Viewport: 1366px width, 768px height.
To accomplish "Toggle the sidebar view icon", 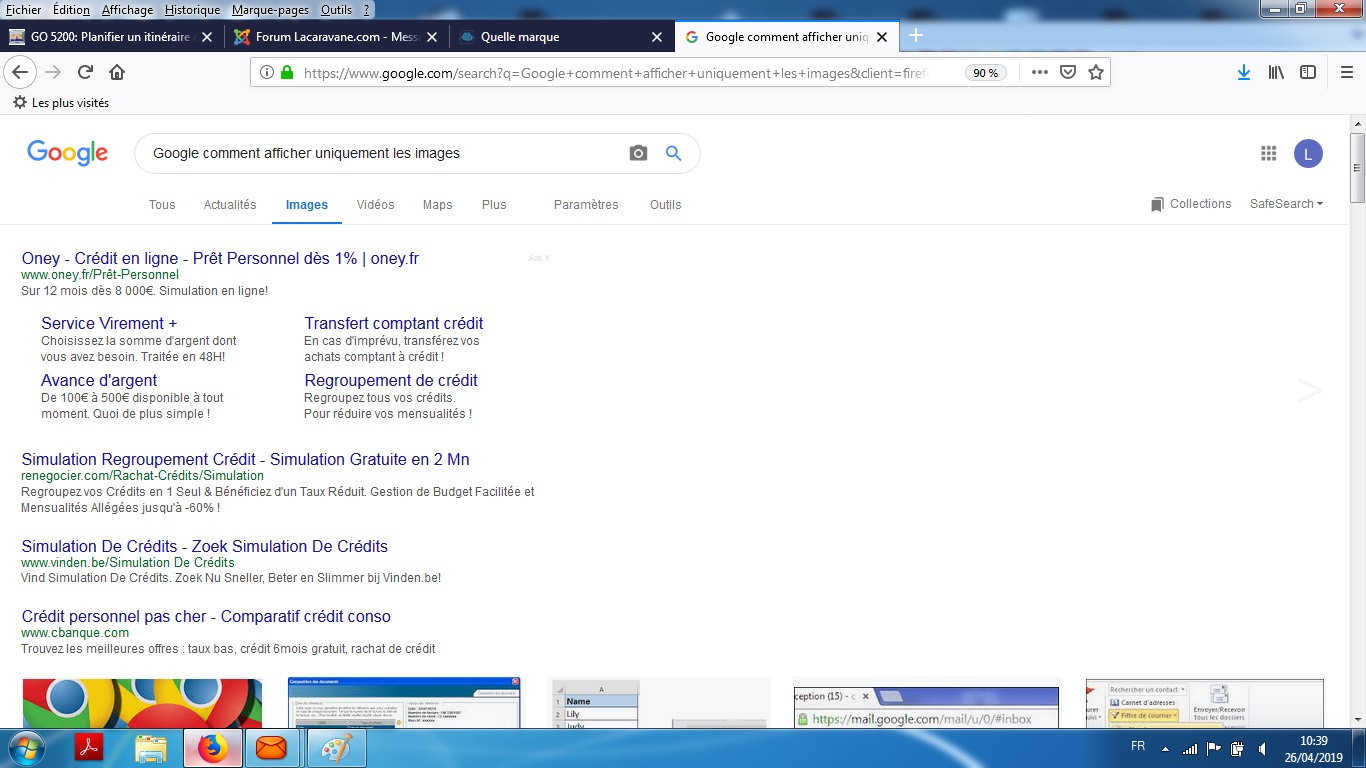I will click(x=1308, y=72).
